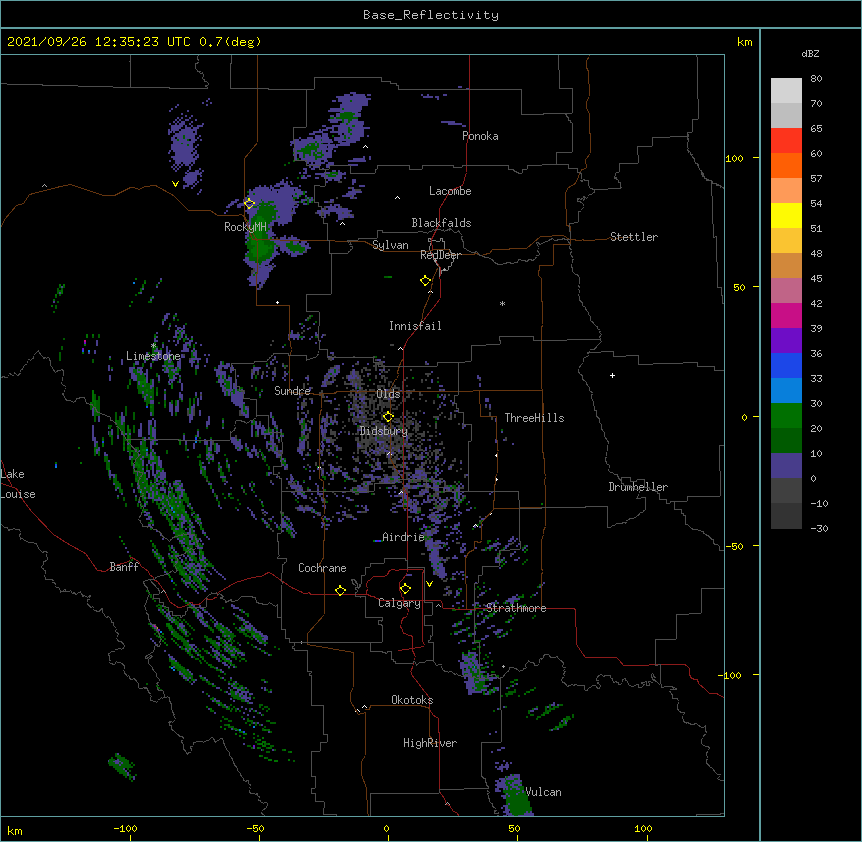Click the white plus marker north of Drumheller
Image resolution: width=862 pixels, height=842 pixels.
(x=612, y=375)
